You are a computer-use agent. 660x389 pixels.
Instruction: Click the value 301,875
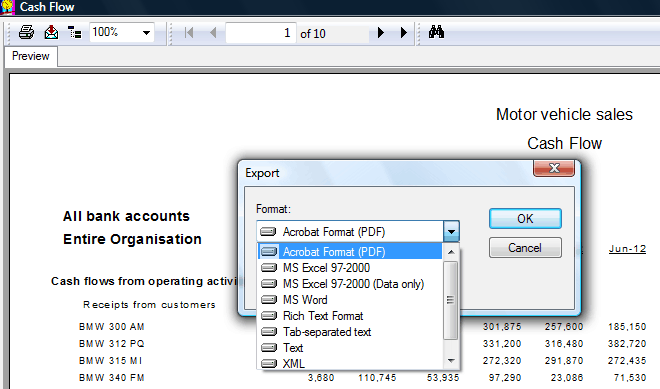[502, 327]
